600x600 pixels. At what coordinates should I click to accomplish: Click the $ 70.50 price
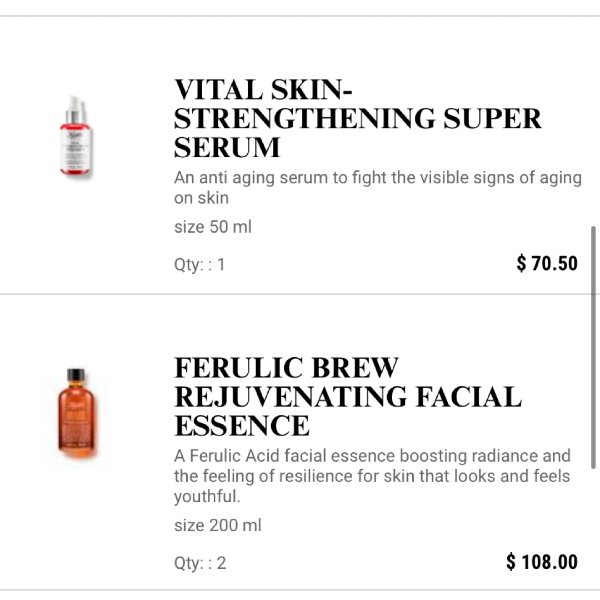[x=547, y=264]
